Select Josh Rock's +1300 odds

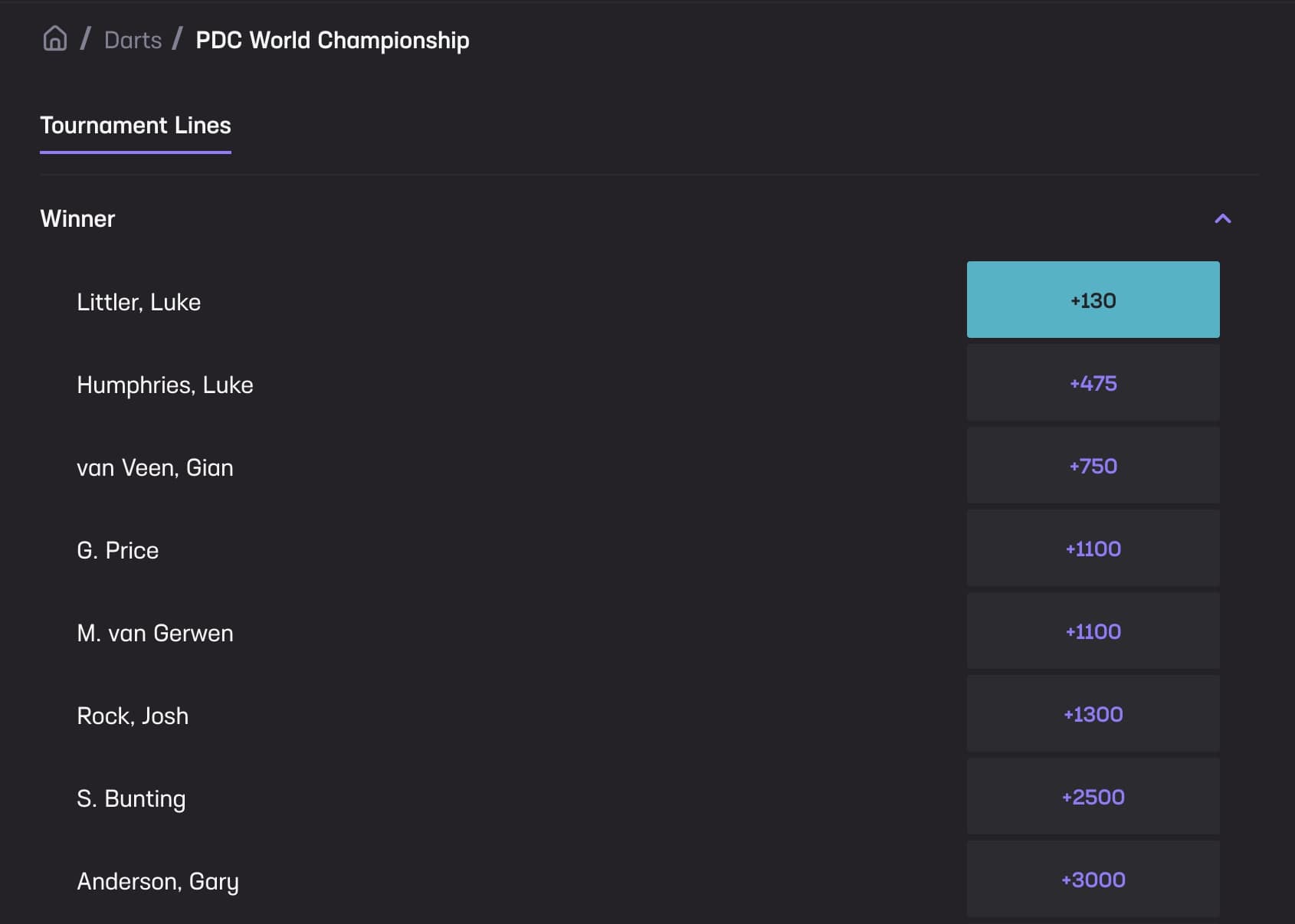(x=1093, y=714)
